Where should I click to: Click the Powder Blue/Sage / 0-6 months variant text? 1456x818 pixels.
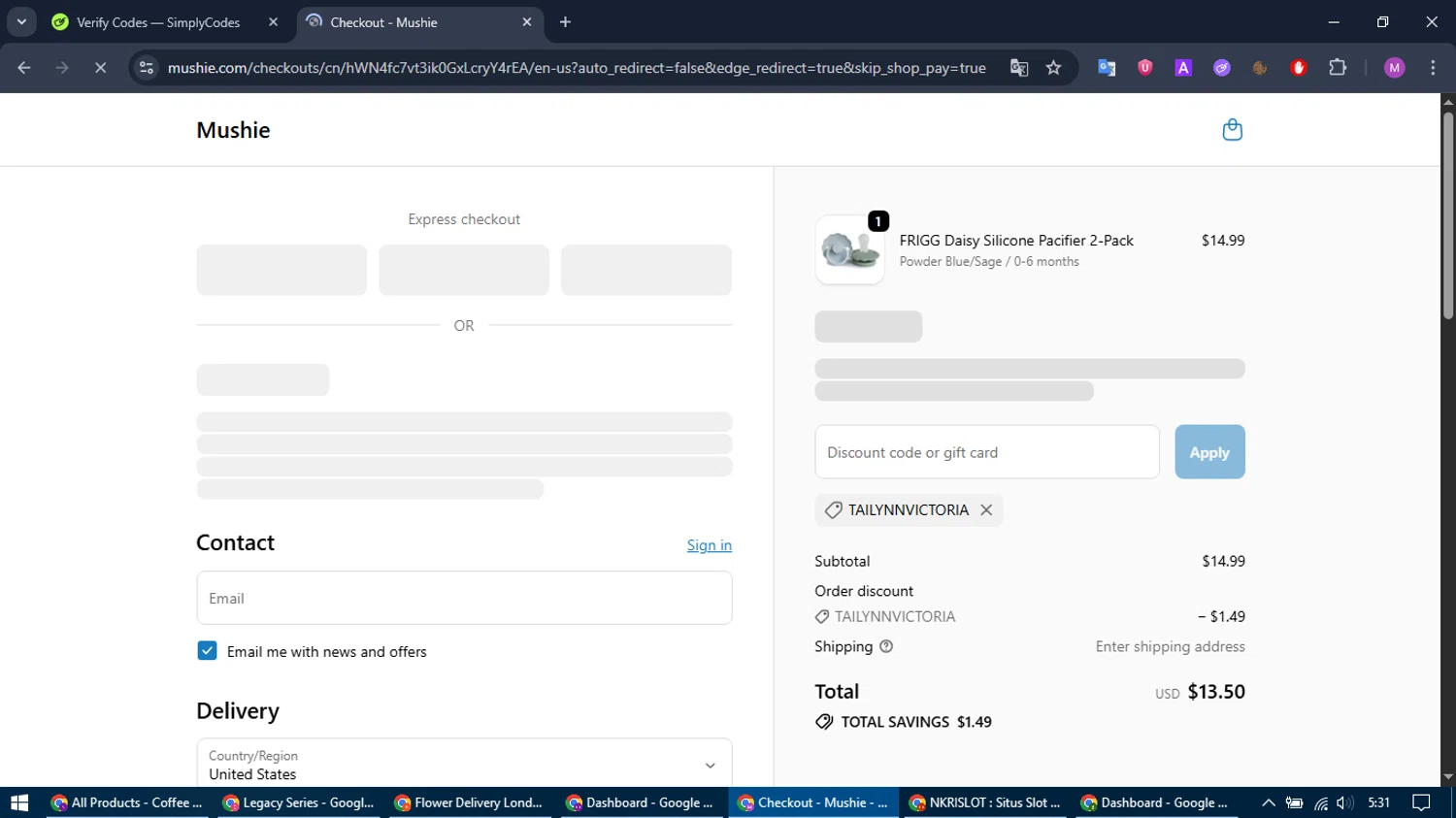pos(989,262)
